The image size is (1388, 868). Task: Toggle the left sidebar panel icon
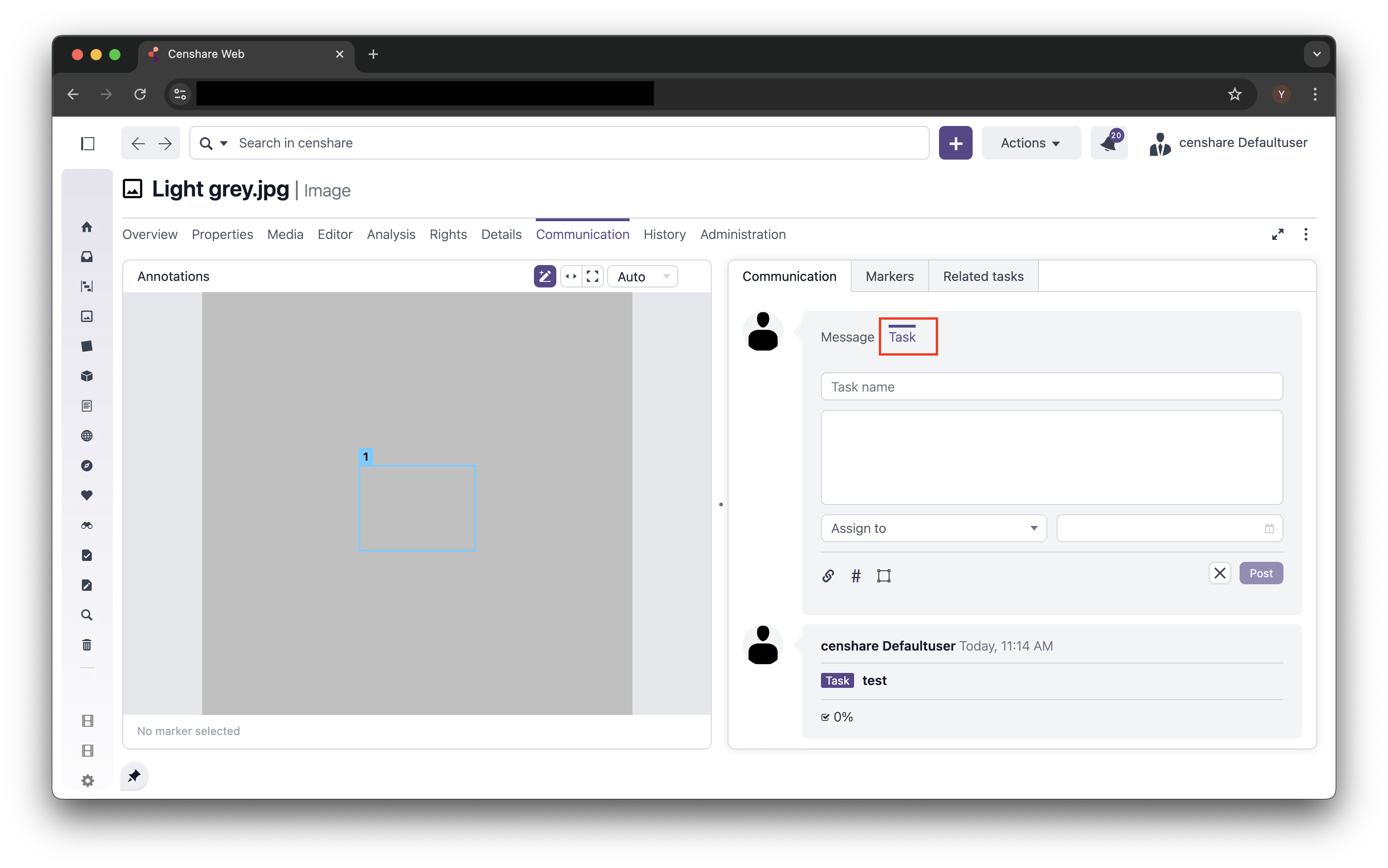point(87,143)
